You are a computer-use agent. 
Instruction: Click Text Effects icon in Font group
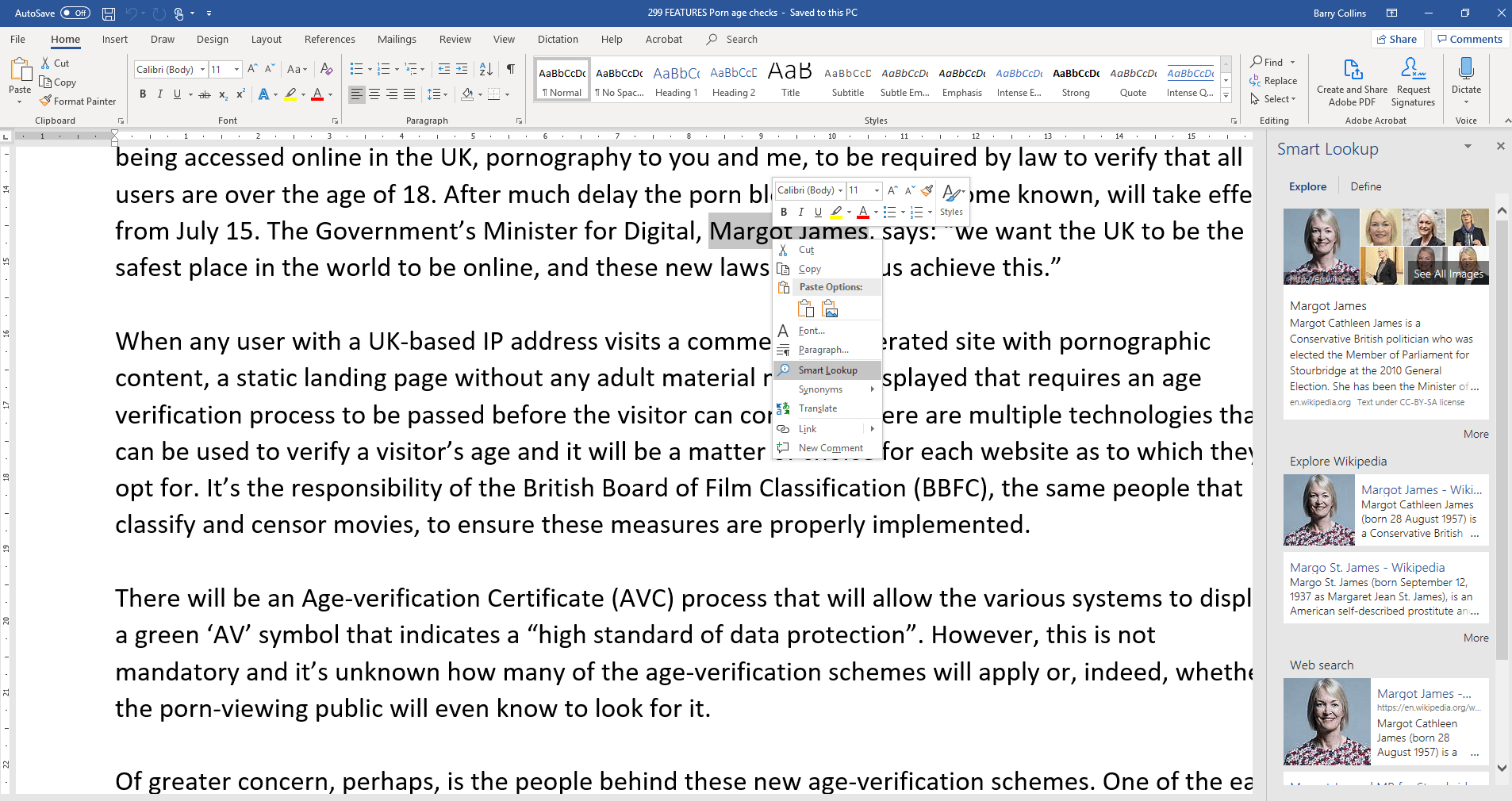264,94
